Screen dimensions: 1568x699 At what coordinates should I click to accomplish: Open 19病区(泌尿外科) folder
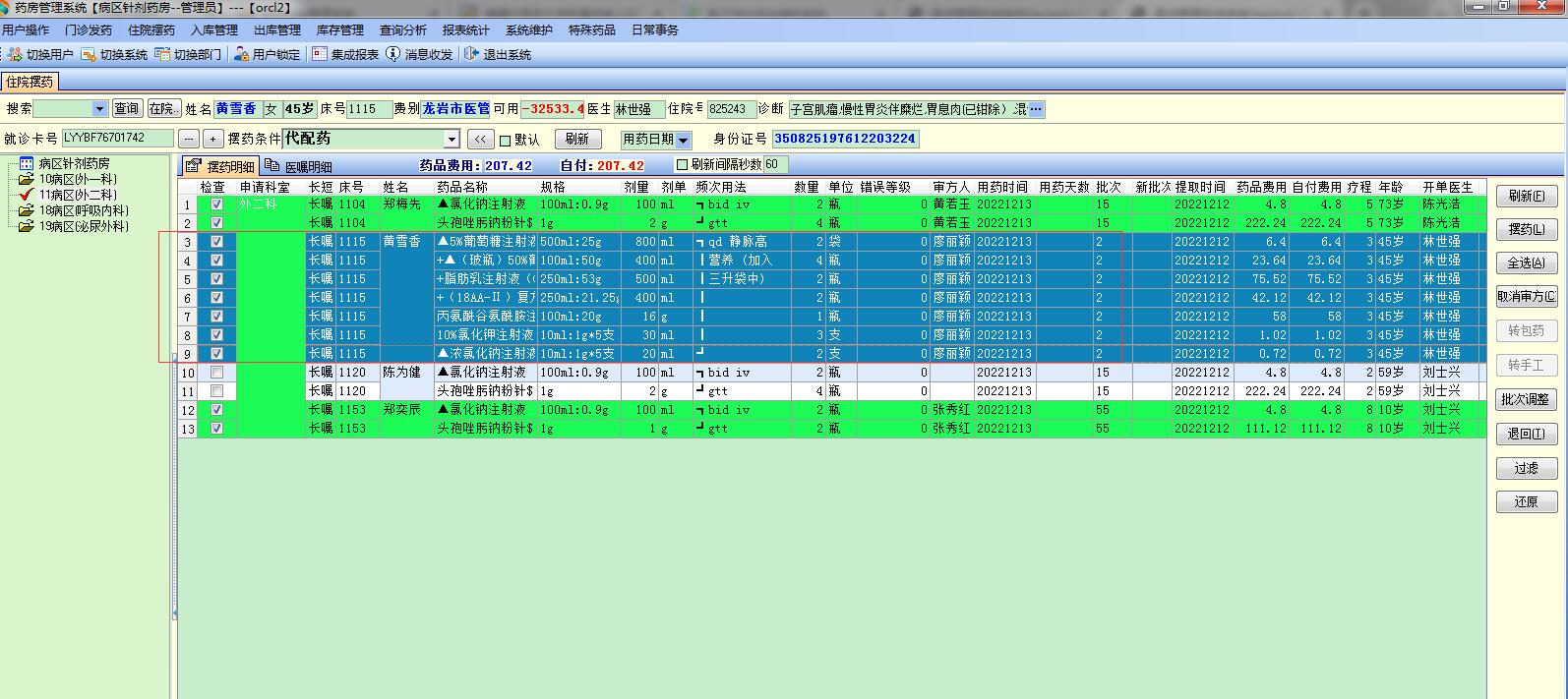pos(27,226)
